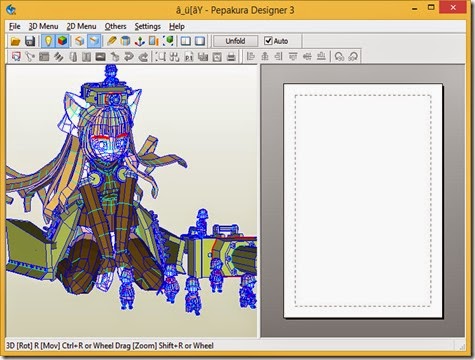Open the 3D Menu
475x360 pixels.
pyautogui.click(x=43, y=26)
